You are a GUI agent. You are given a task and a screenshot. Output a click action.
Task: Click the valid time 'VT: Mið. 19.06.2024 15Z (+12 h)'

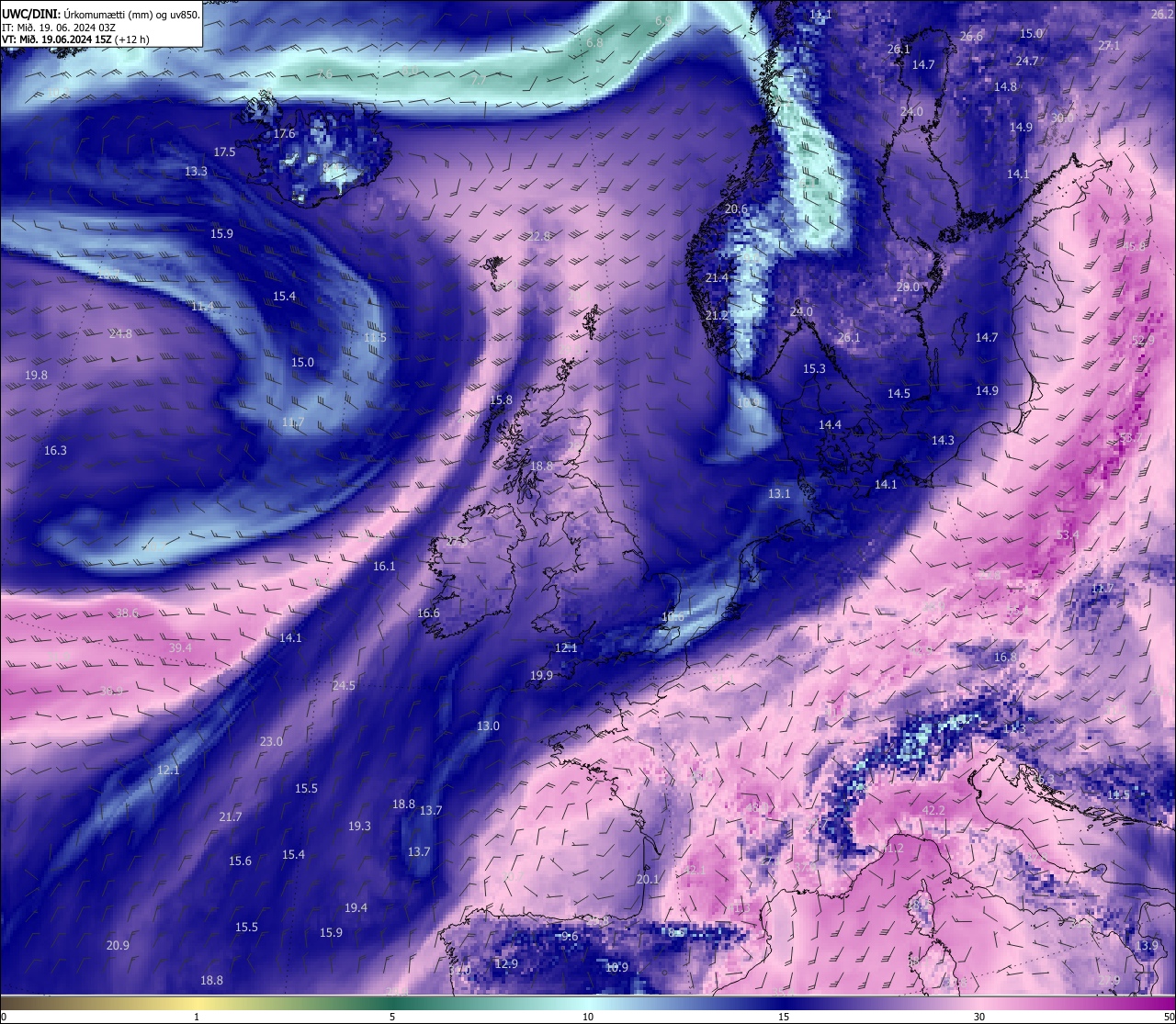(x=75, y=39)
